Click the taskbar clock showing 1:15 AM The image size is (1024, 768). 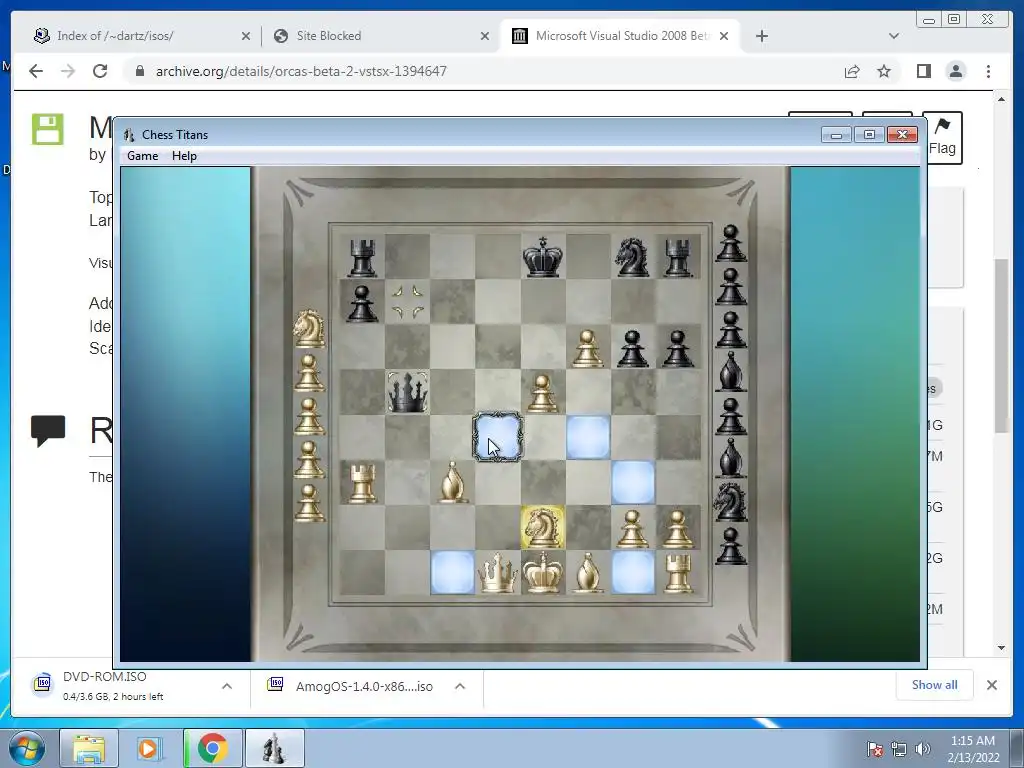click(972, 749)
